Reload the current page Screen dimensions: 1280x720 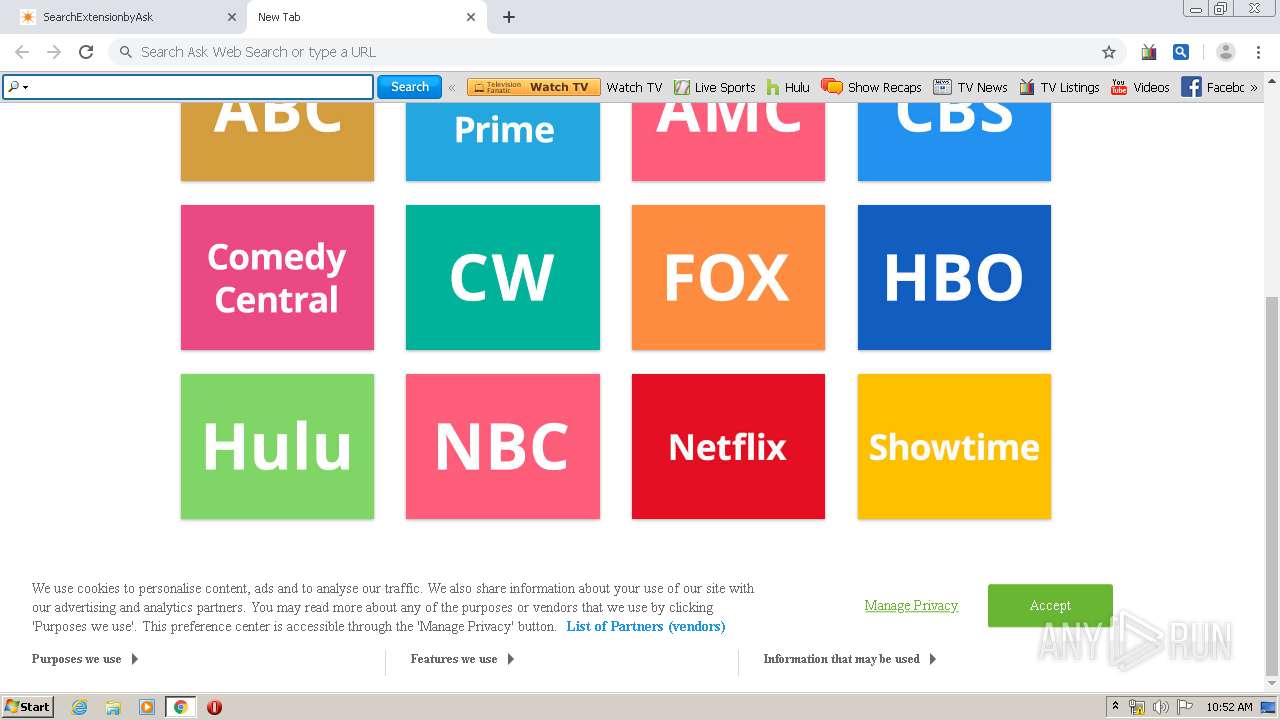coord(86,52)
